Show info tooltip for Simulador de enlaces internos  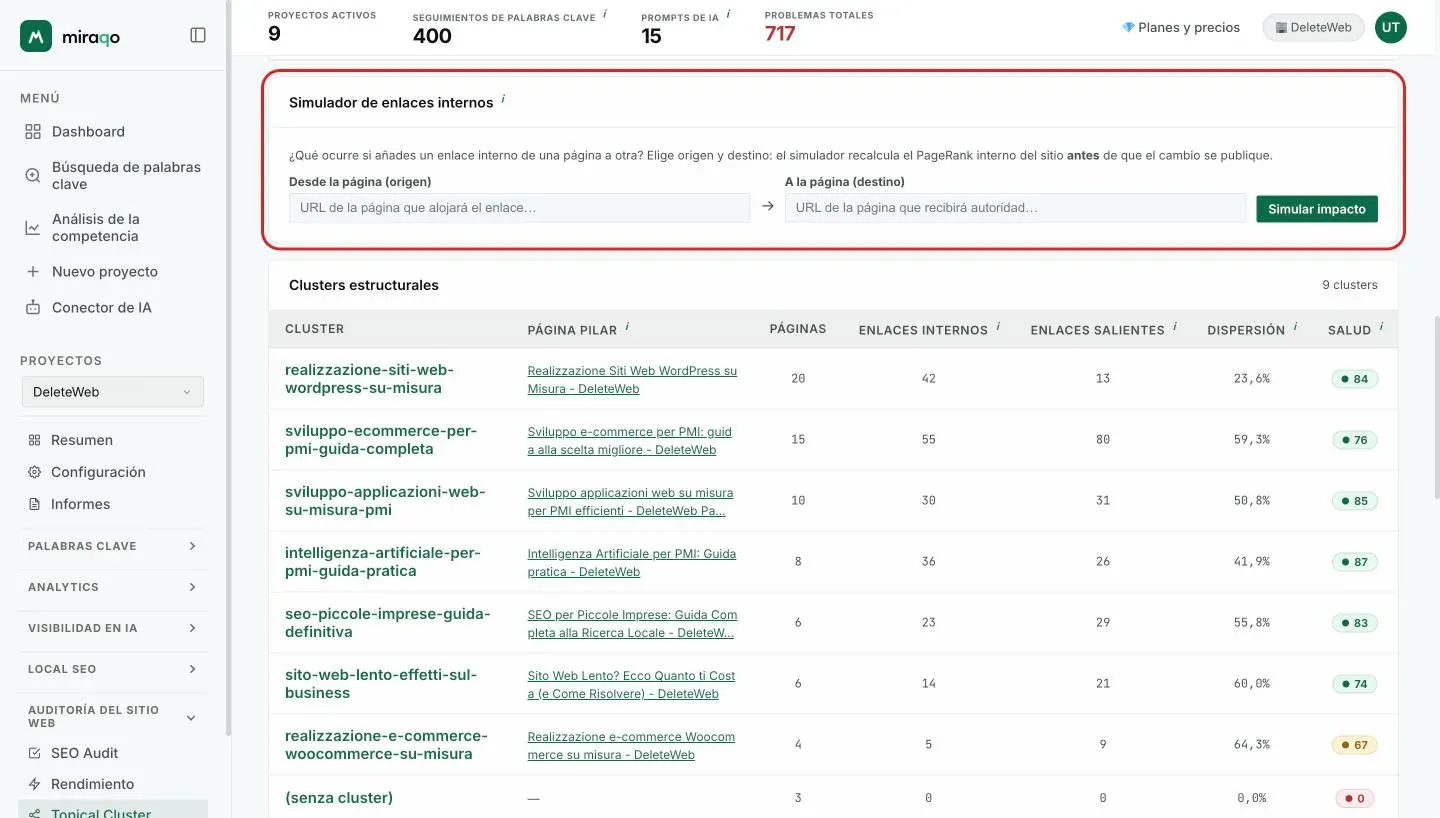[503, 99]
